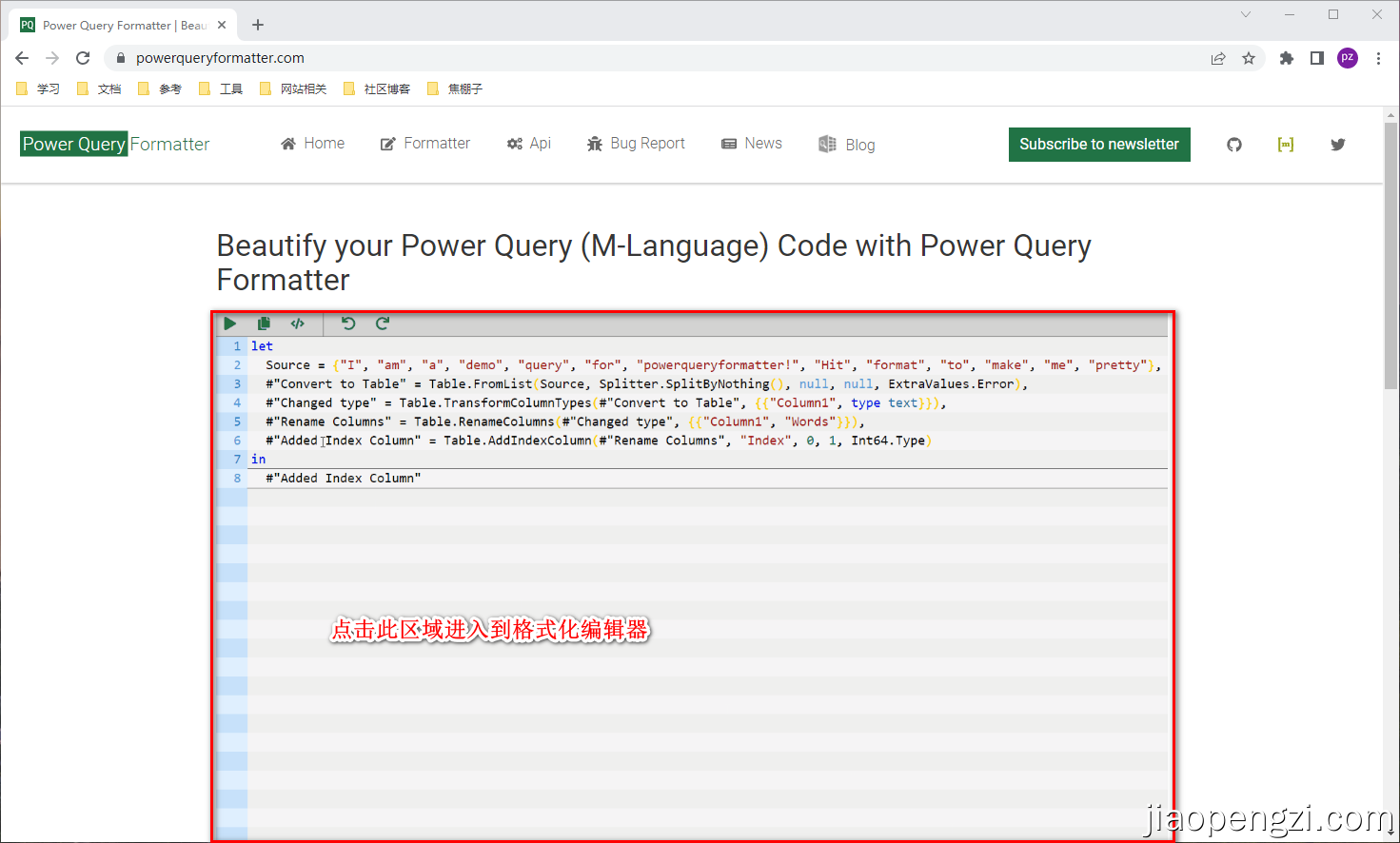1400x843 pixels.
Task: Open the 网站相关 bookmark folder
Action: click(x=293, y=88)
